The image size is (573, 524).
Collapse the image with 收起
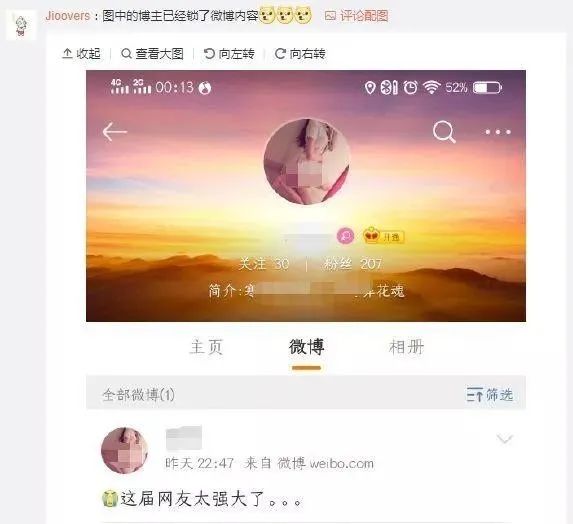pos(81,54)
